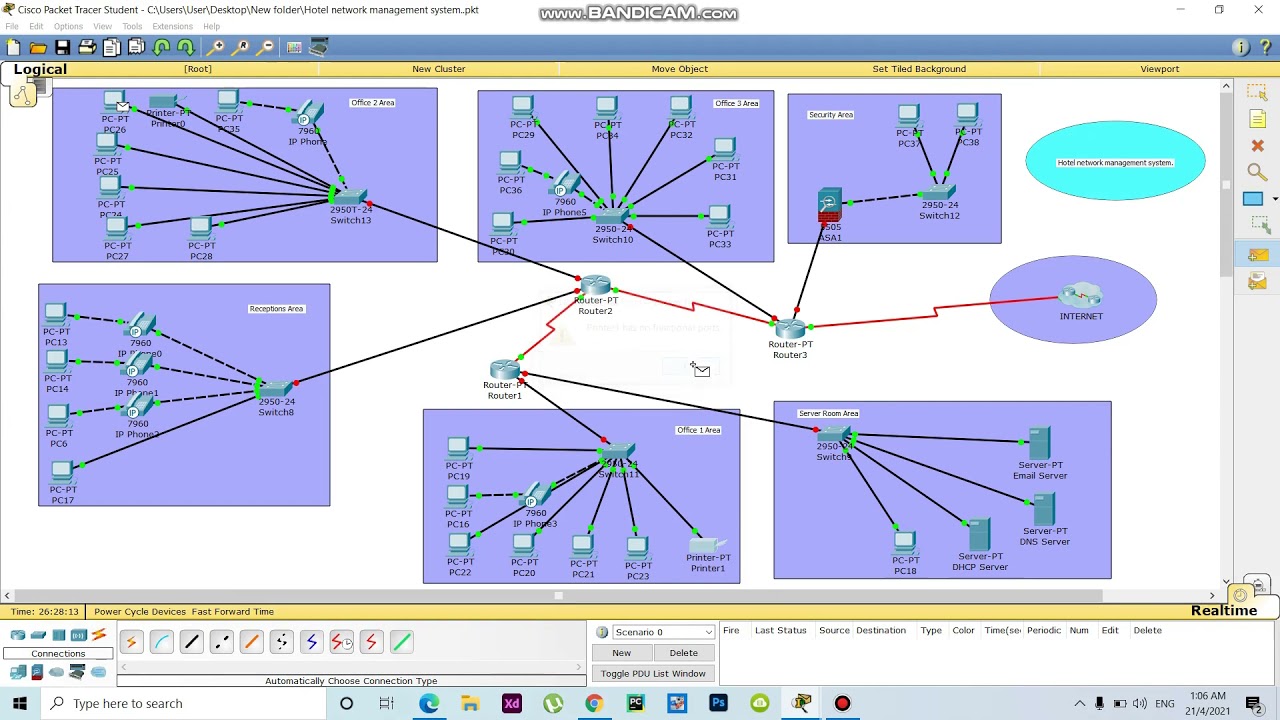
Task: Pick the Phone cable connection
Action: [281, 642]
